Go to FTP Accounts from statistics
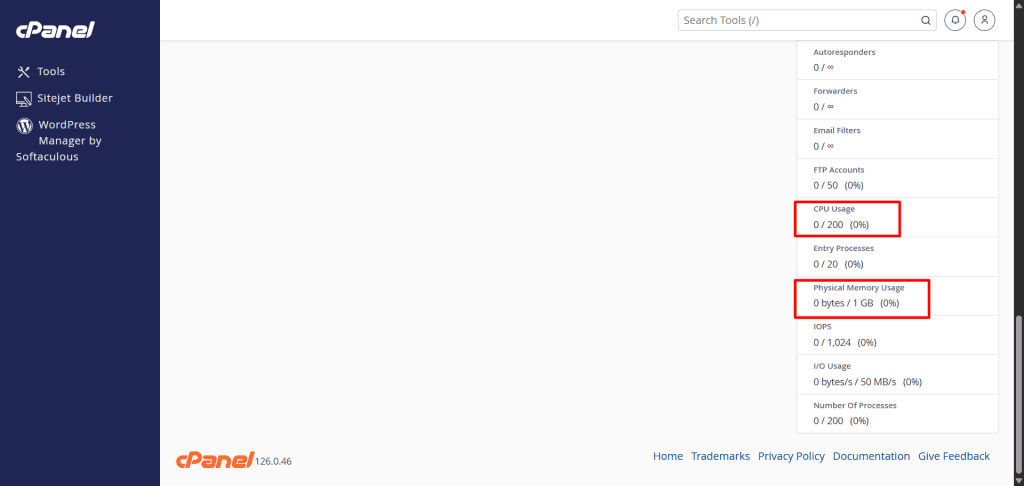Image resolution: width=1024 pixels, height=486 pixels. coord(838,170)
